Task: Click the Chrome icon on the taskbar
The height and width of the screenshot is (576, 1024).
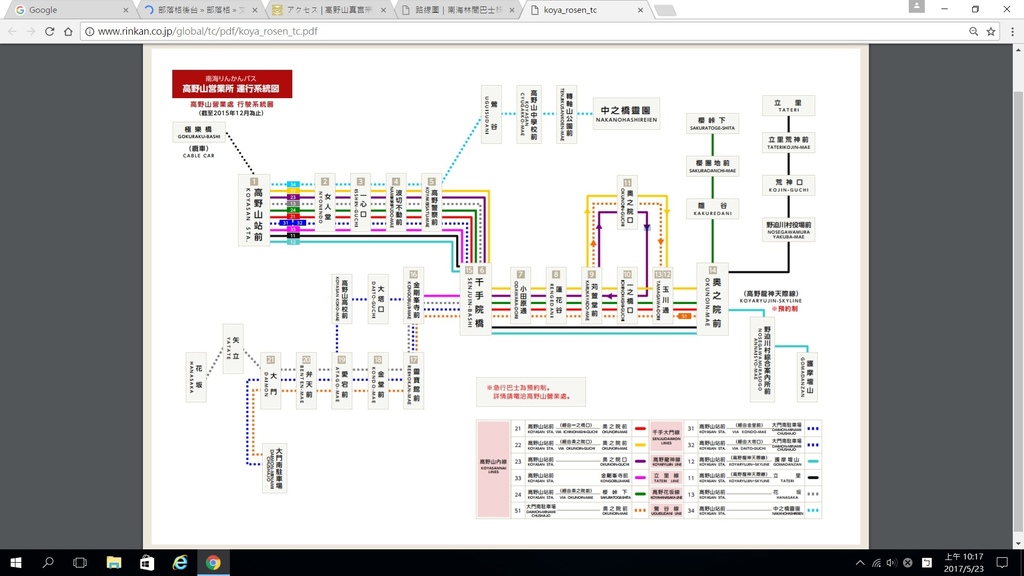Action: (213, 562)
